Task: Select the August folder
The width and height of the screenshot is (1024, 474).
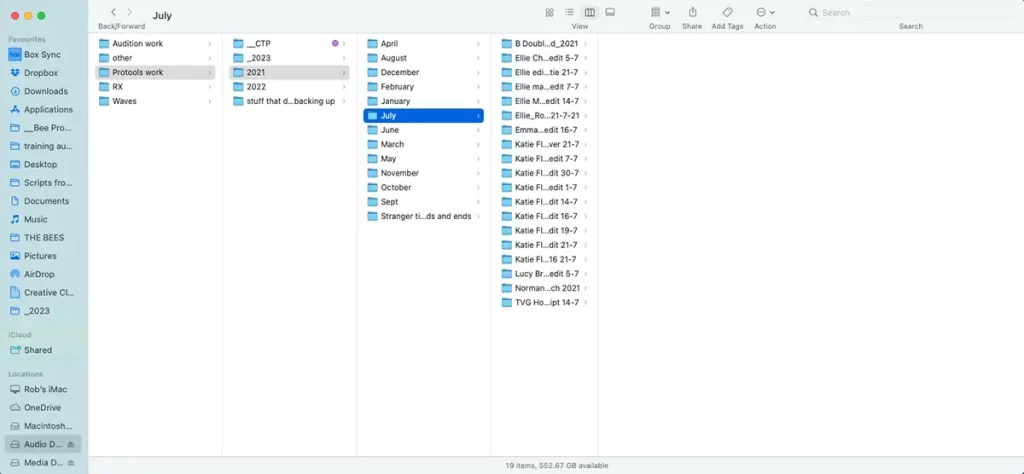Action: [x=393, y=58]
